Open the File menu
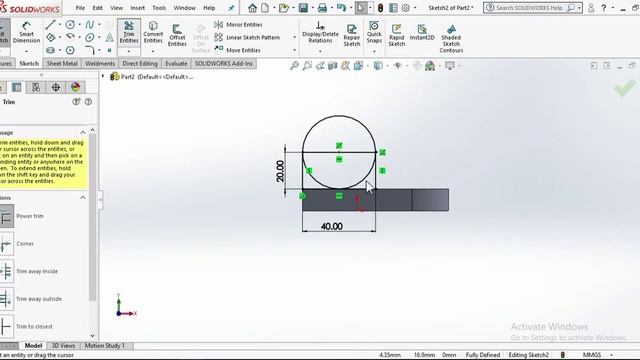640x360 pixels. click(x=80, y=8)
